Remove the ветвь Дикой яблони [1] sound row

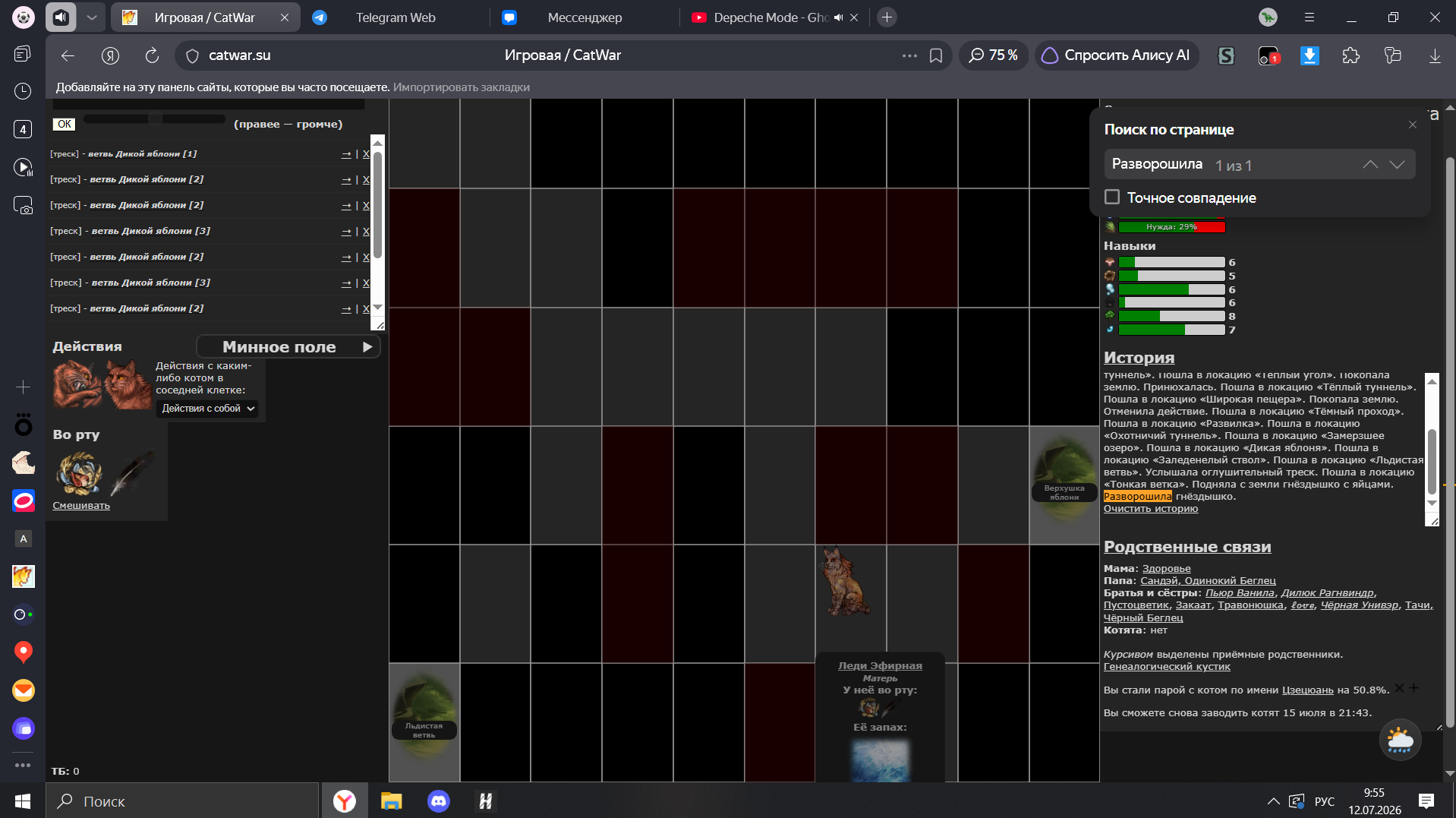pyautogui.click(x=366, y=154)
